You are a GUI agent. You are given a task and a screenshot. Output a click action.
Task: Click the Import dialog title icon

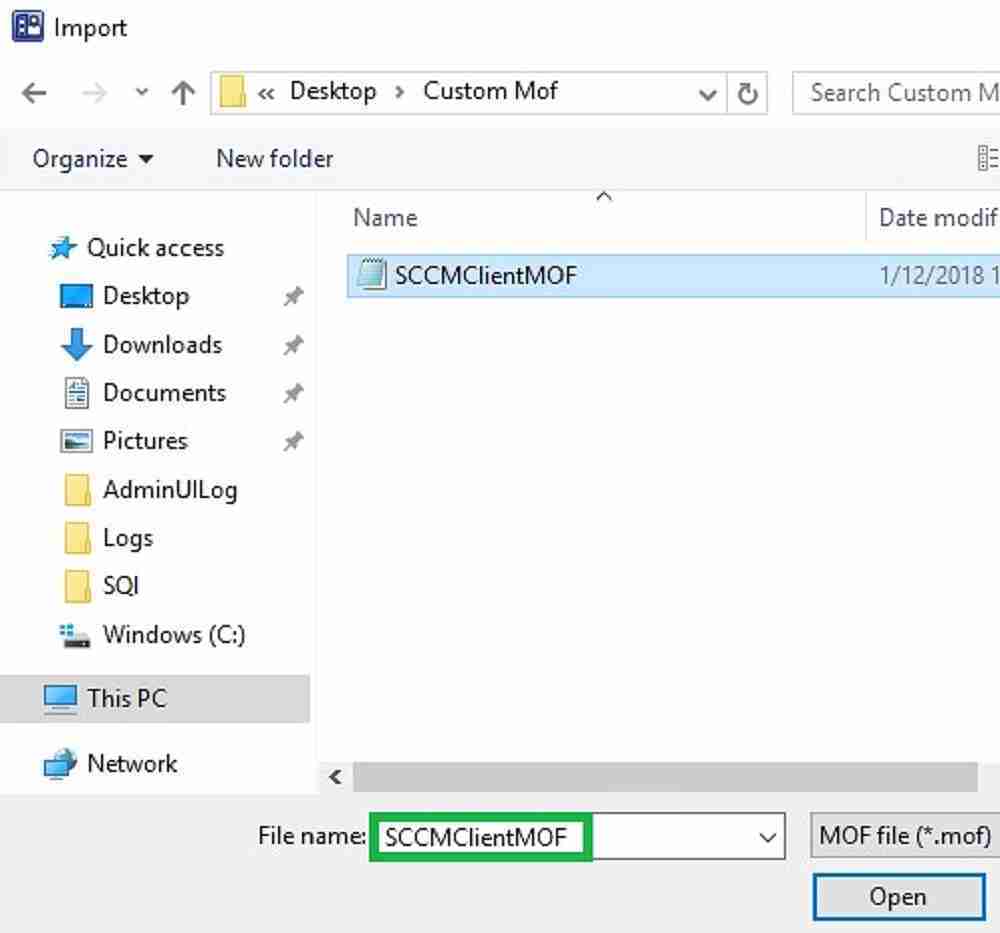point(28,26)
